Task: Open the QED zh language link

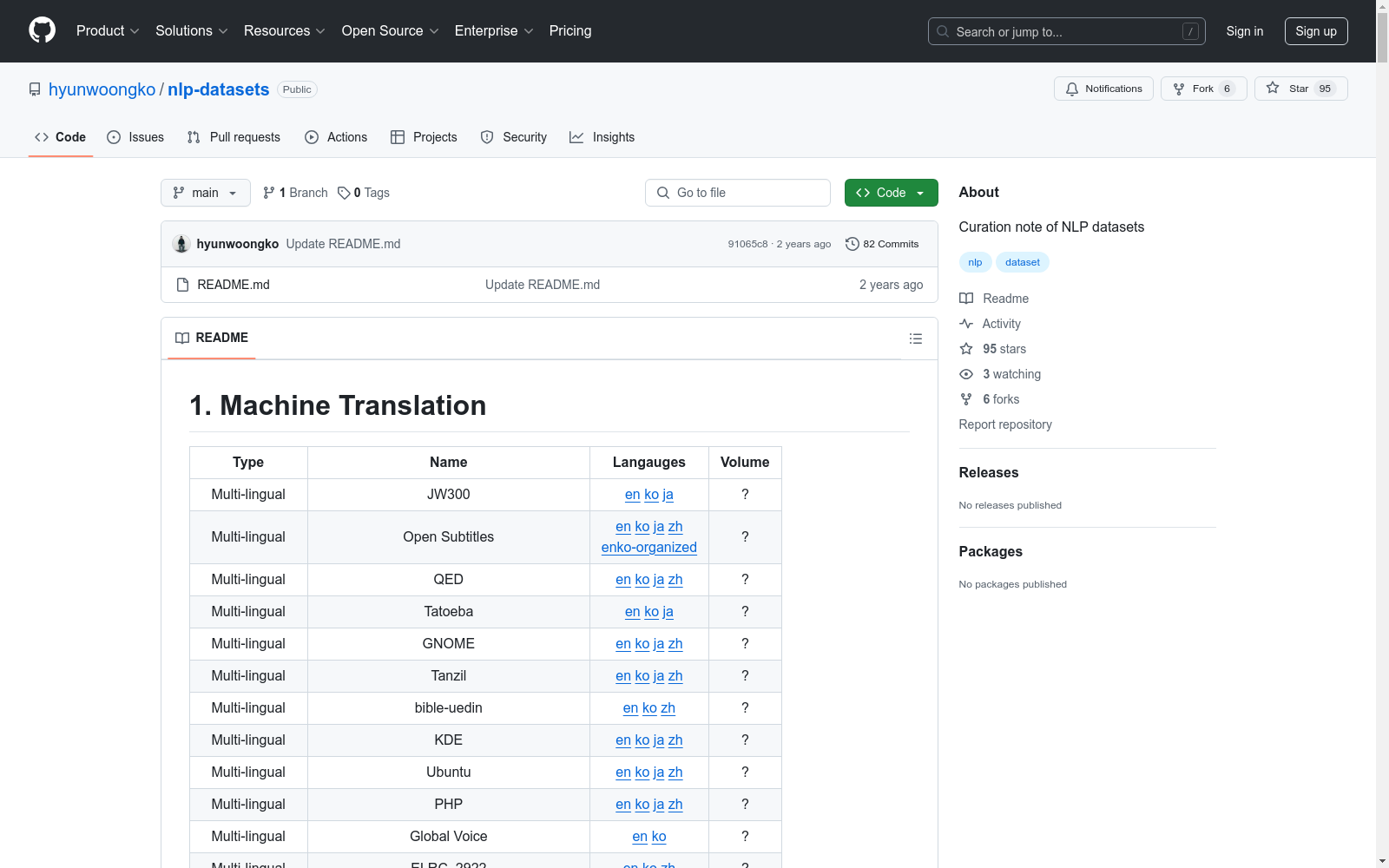Action: coord(675,580)
